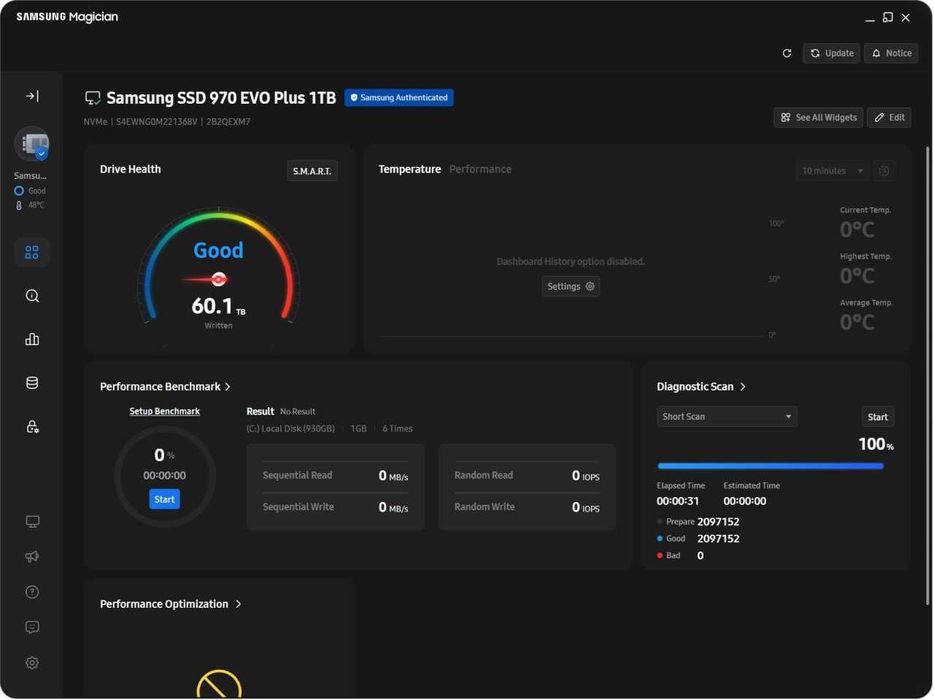Click the diagnostic scan progress bar
Screen dimensions: 934x700
(x=770, y=466)
